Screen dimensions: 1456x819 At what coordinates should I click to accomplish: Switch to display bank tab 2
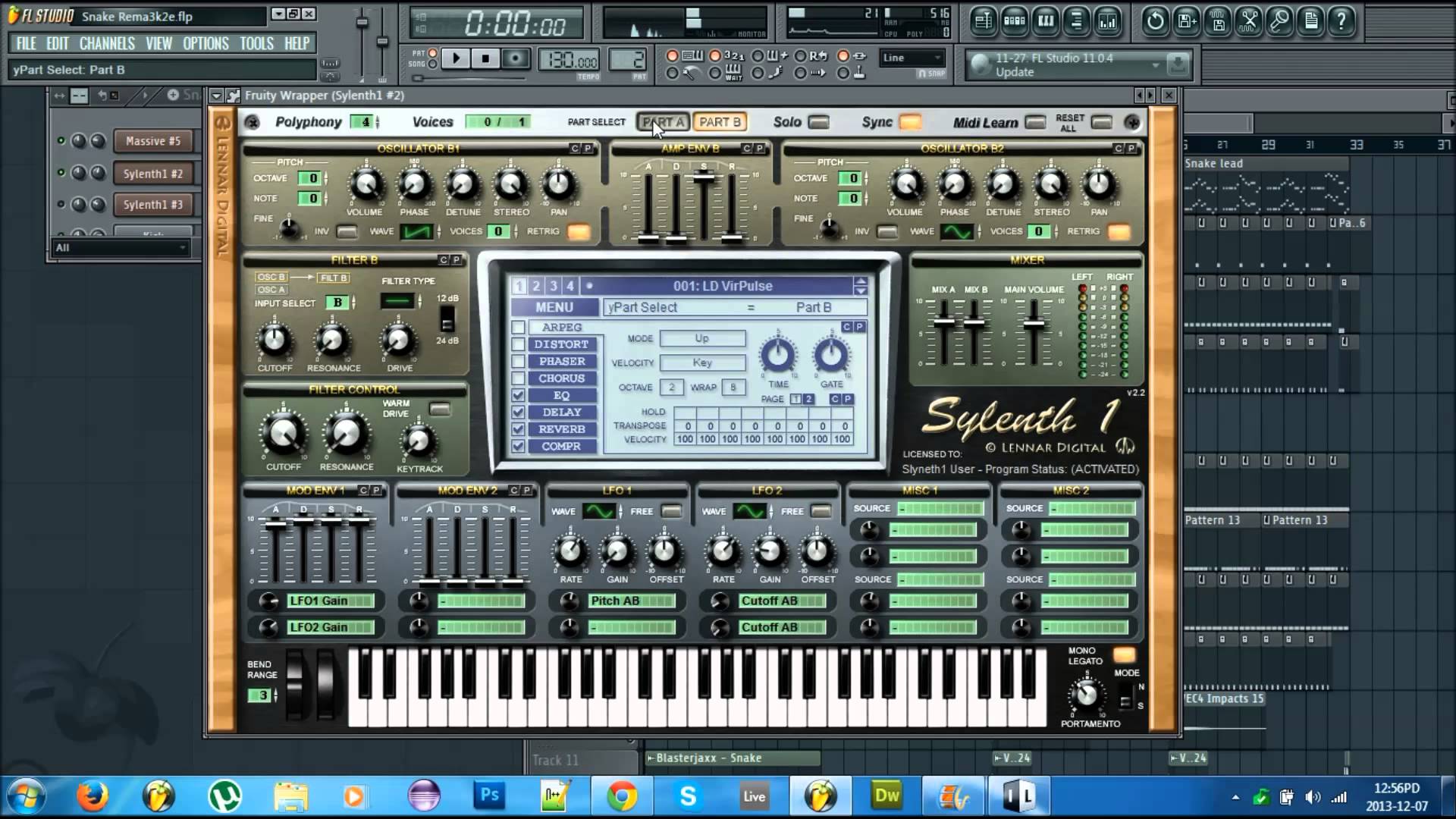click(x=536, y=286)
